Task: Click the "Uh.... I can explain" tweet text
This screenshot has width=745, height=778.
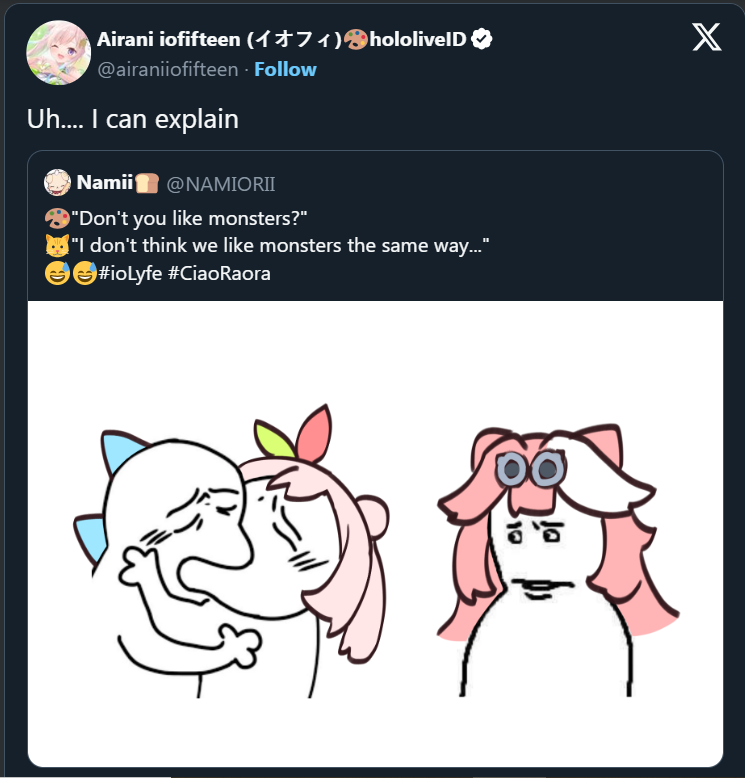Action: [x=133, y=119]
